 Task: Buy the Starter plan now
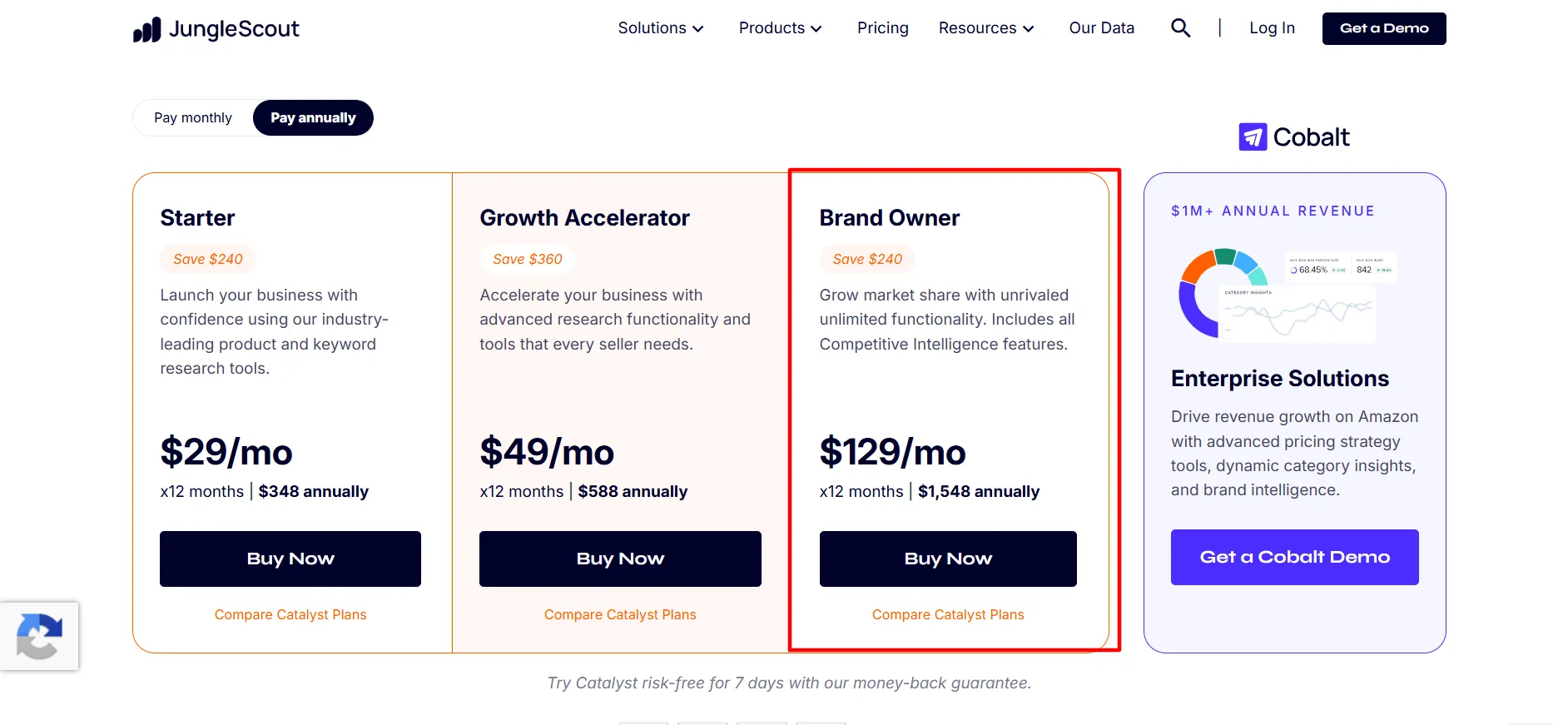pyautogui.click(x=290, y=559)
